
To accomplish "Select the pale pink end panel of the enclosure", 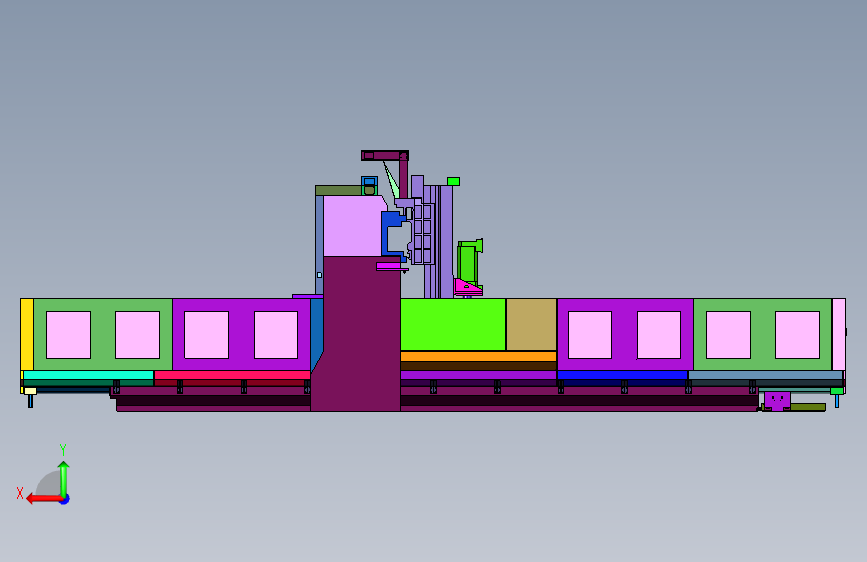I will pyautogui.click(x=839, y=335).
